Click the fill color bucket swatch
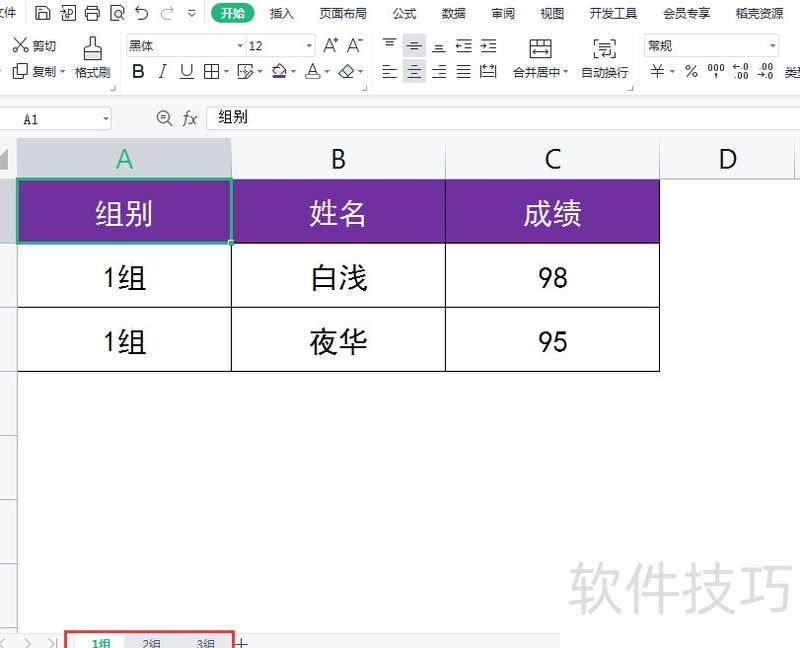800x648 pixels. (x=279, y=71)
